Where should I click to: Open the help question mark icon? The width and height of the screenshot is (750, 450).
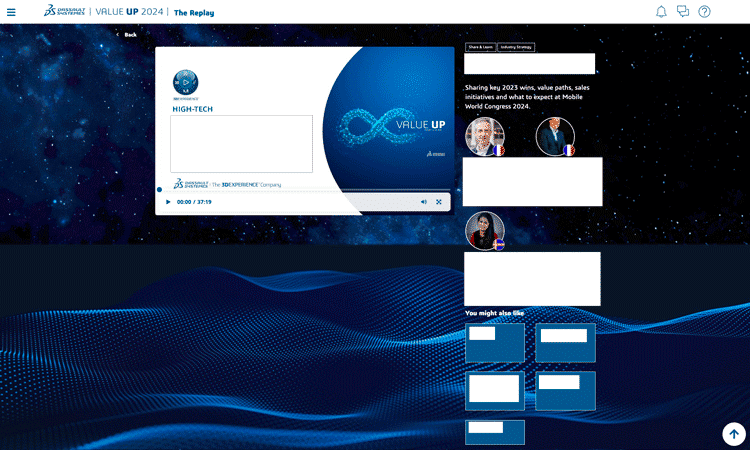coord(704,12)
